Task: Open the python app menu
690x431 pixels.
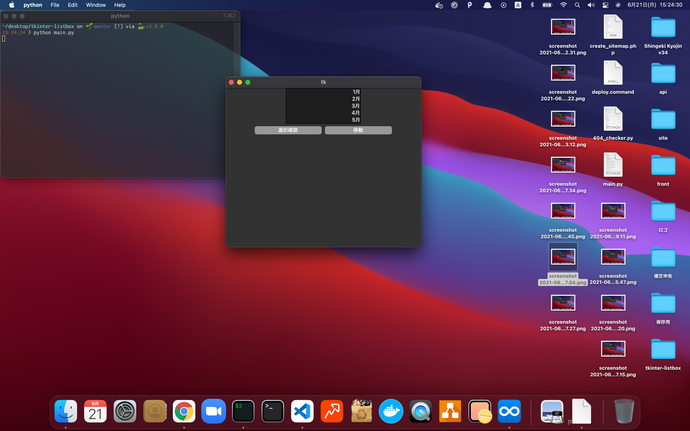Action: (33, 5)
